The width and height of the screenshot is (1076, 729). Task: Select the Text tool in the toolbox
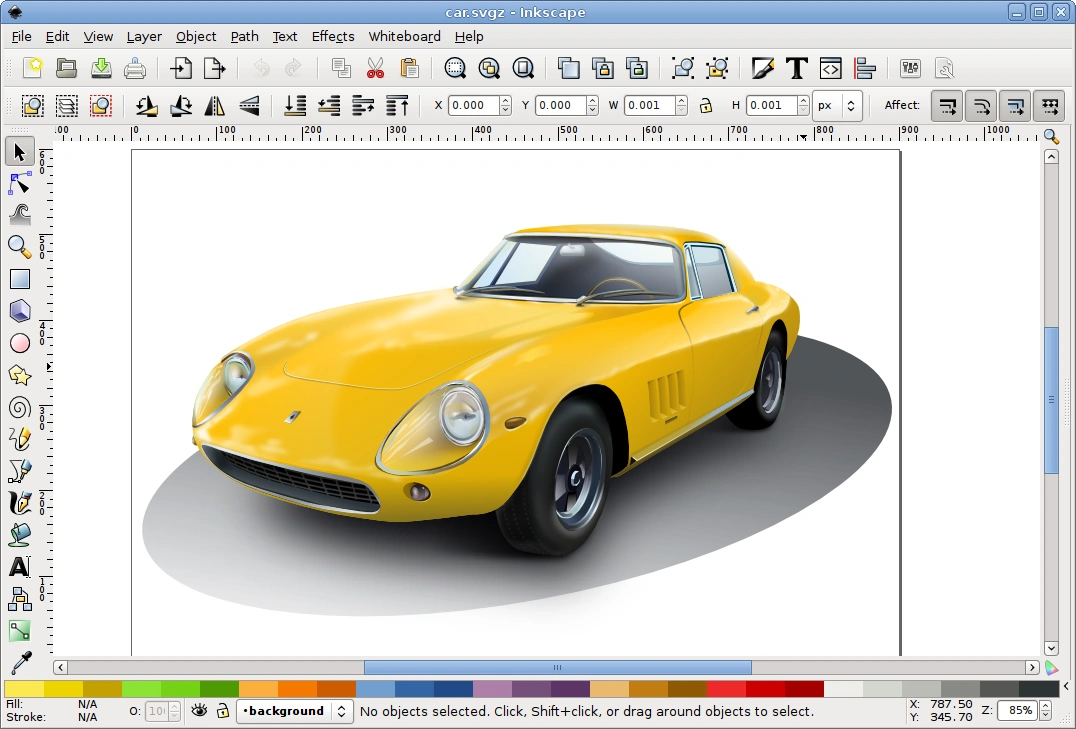point(19,567)
